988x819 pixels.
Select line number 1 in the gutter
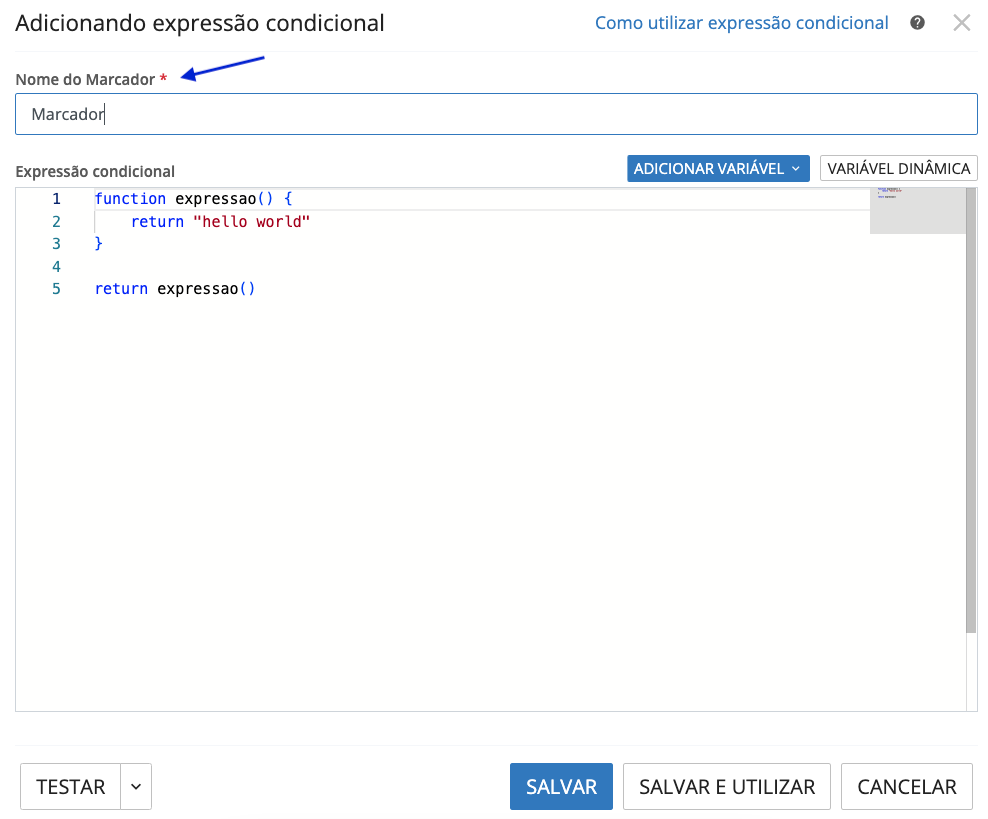[x=57, y=199]
